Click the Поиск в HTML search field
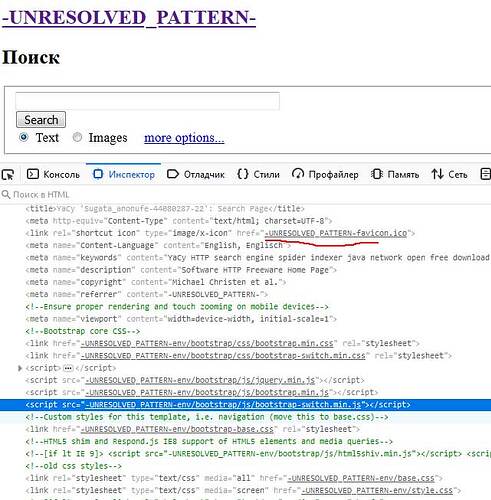 [x=245, y=194]
